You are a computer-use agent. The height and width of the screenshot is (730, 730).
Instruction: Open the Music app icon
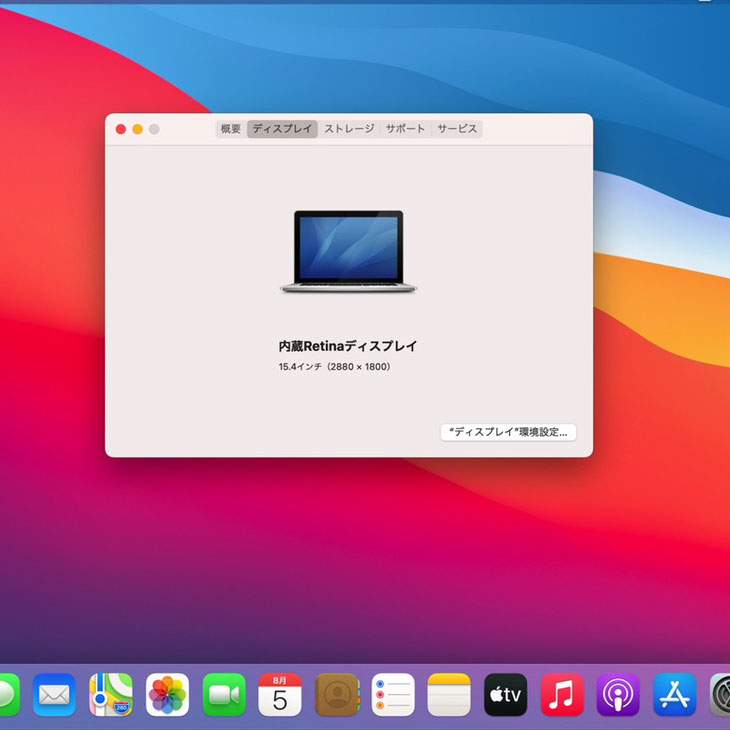coord(562,694)
